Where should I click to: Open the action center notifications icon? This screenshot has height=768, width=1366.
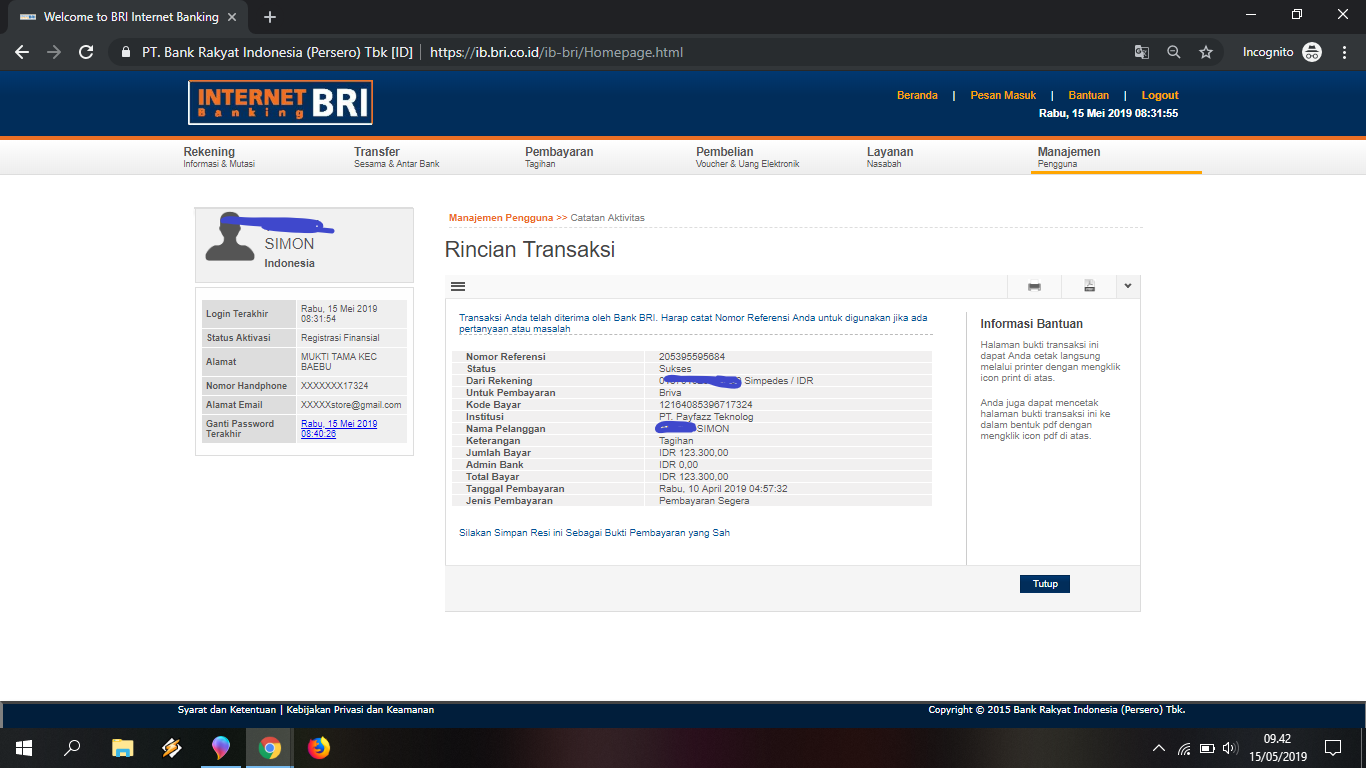[x=1332, y=747]
